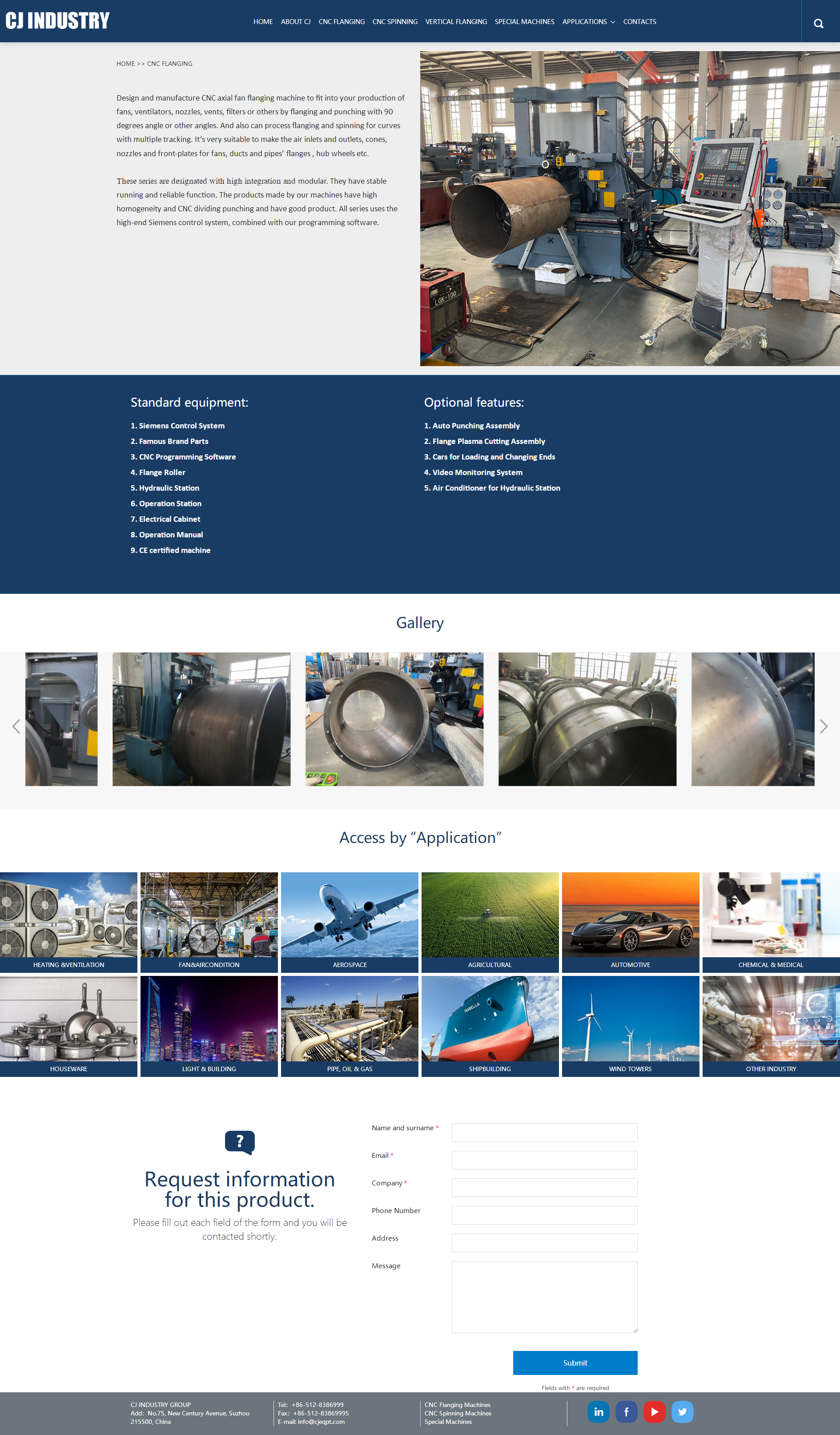Open the site search icon
Viewport: 840px width, 1435px height.
tap(818, 23)
